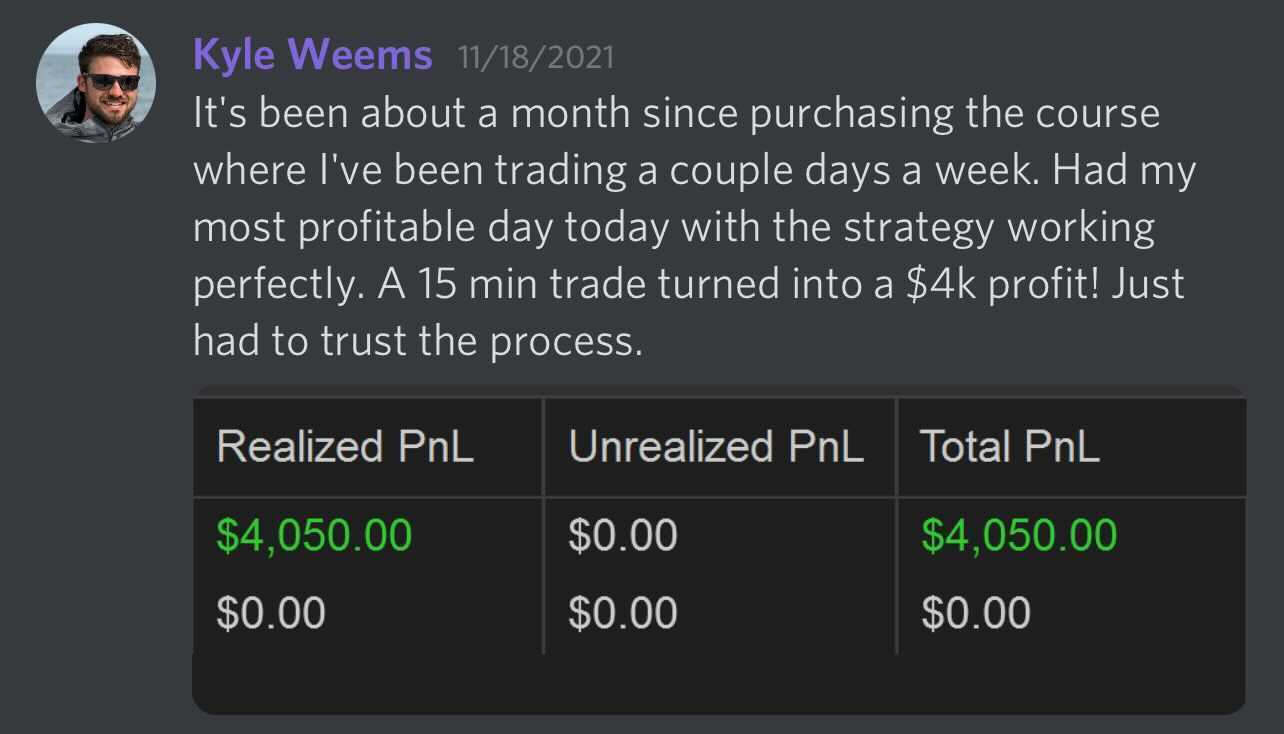Click $0.00 in second row Realized PnL
The width and height of the screenshot is (1284, 734).
pyautogui.click(x=271, y=612)
